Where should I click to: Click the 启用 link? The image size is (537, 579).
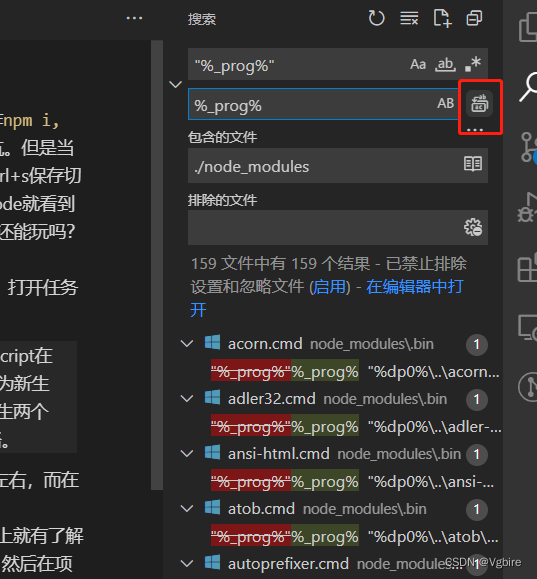[x=330, y=287]
